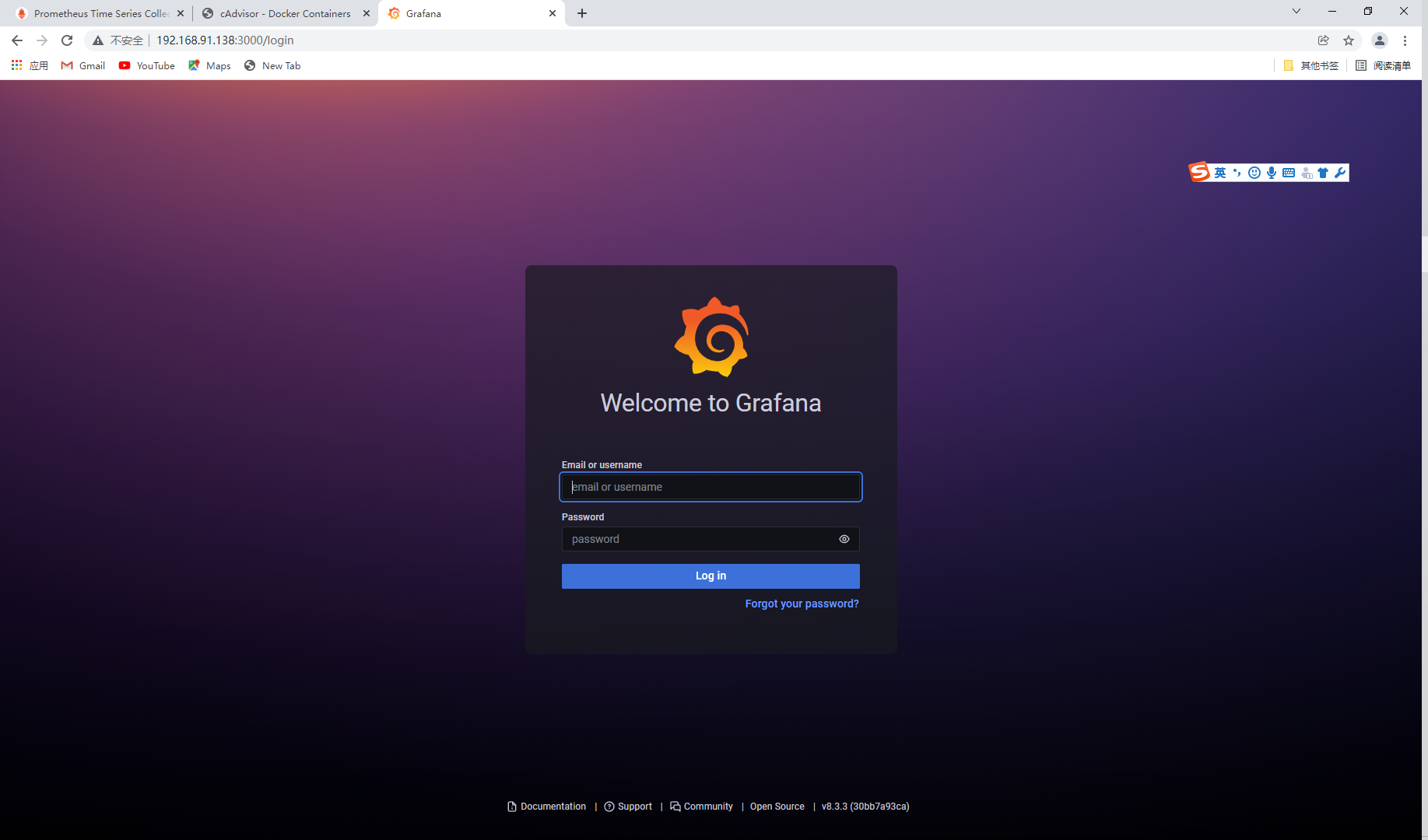Open the other bookmarks folder

pyautogui.click(x=1310, y=65)
